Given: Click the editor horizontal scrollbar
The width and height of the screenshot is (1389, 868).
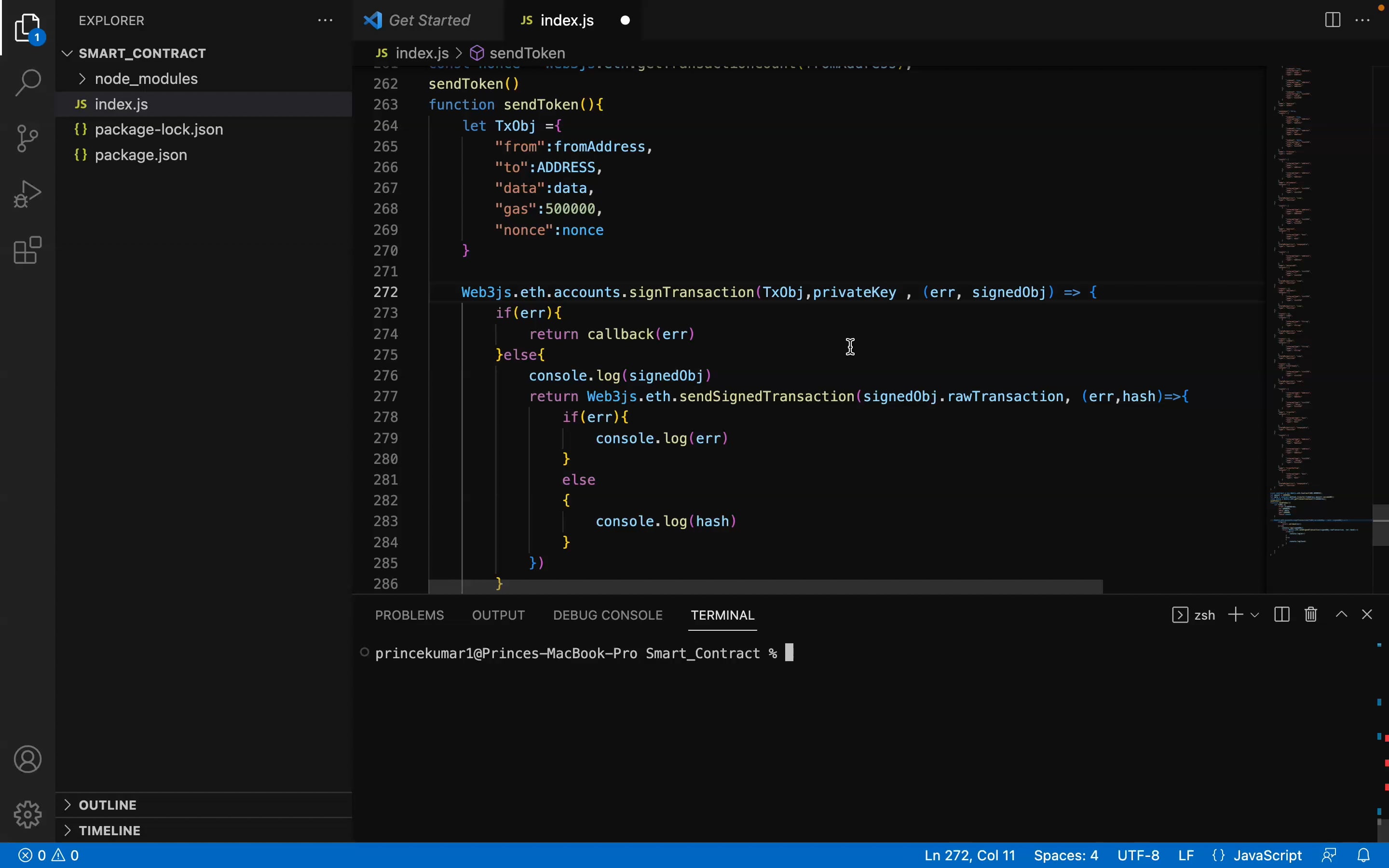Looking at the screenshot, I should tap(765, 586).
